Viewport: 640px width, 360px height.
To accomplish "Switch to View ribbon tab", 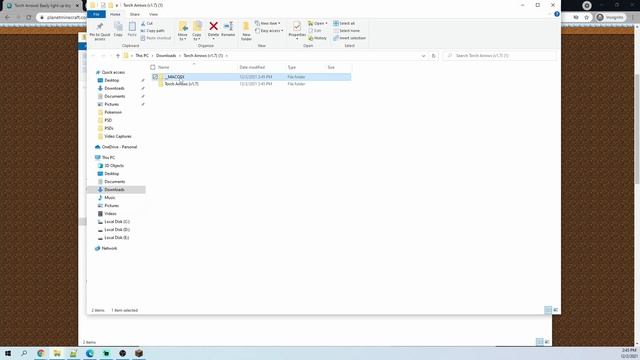I will click(153, 14).
